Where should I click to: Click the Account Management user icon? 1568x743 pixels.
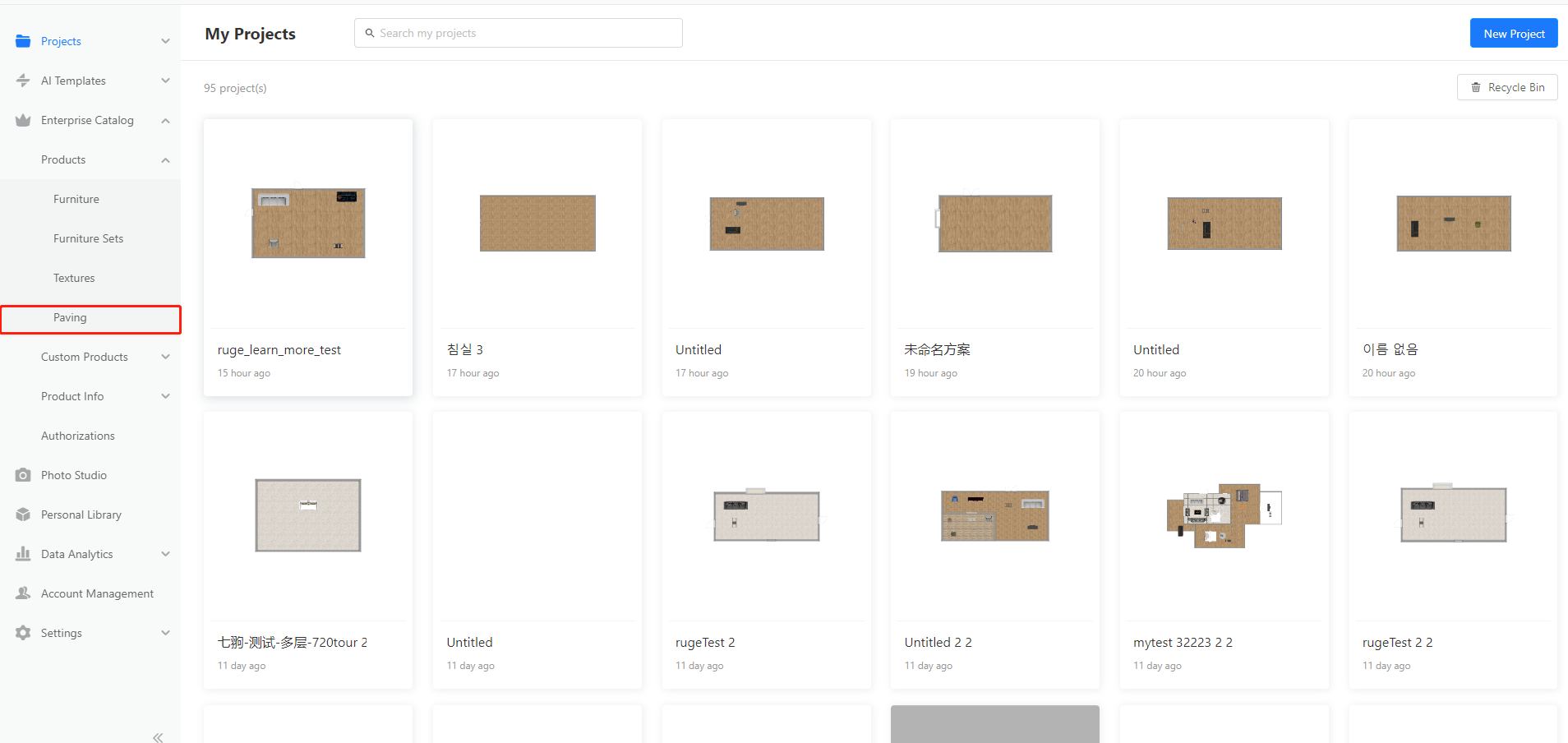[23, 593]
